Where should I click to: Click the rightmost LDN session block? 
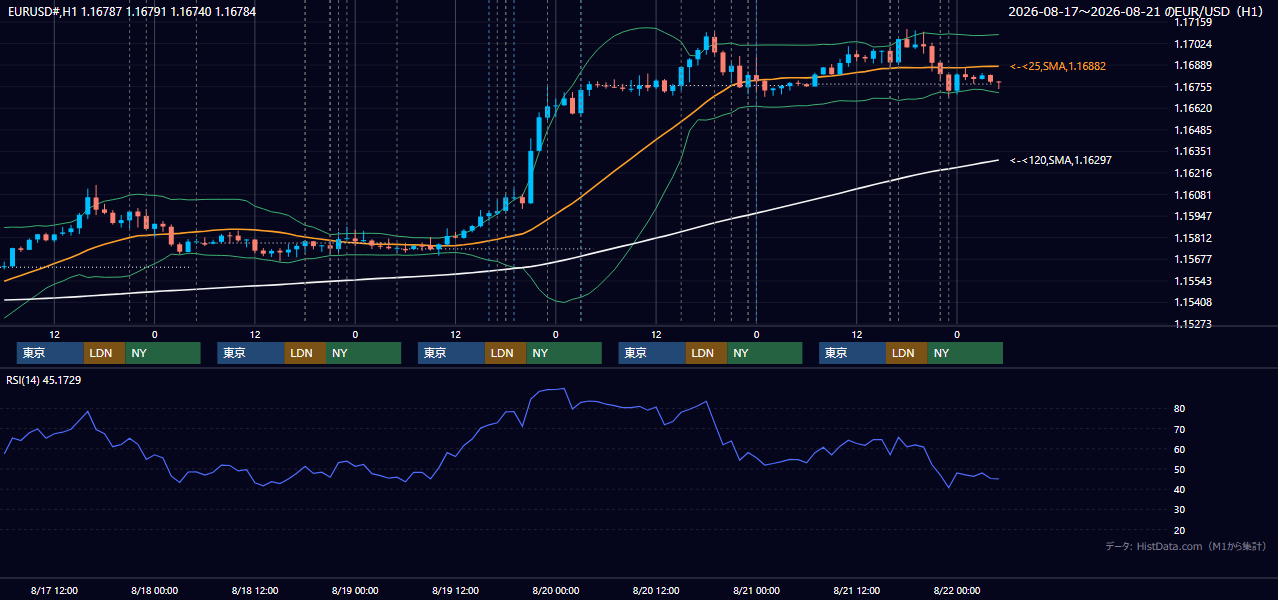[906, 353]
